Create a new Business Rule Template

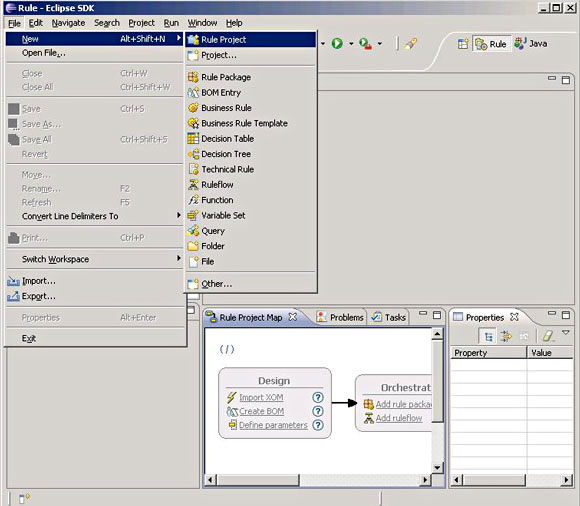pyautogui.click(x=251, y=123)
